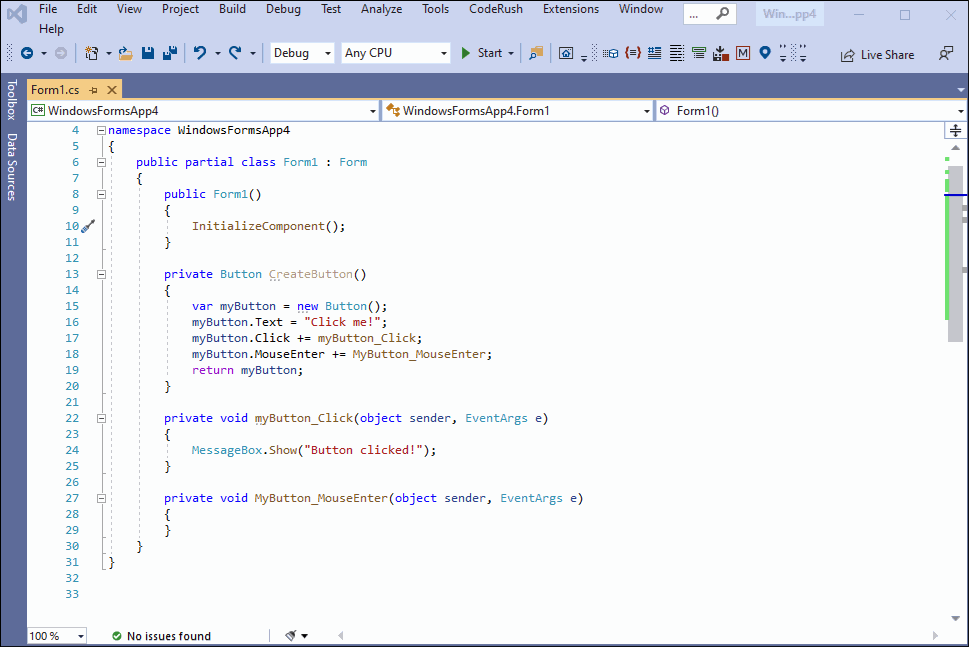Open the Debug configuration dropdown
Screen dimensions: 969x647
coord(301,53)
